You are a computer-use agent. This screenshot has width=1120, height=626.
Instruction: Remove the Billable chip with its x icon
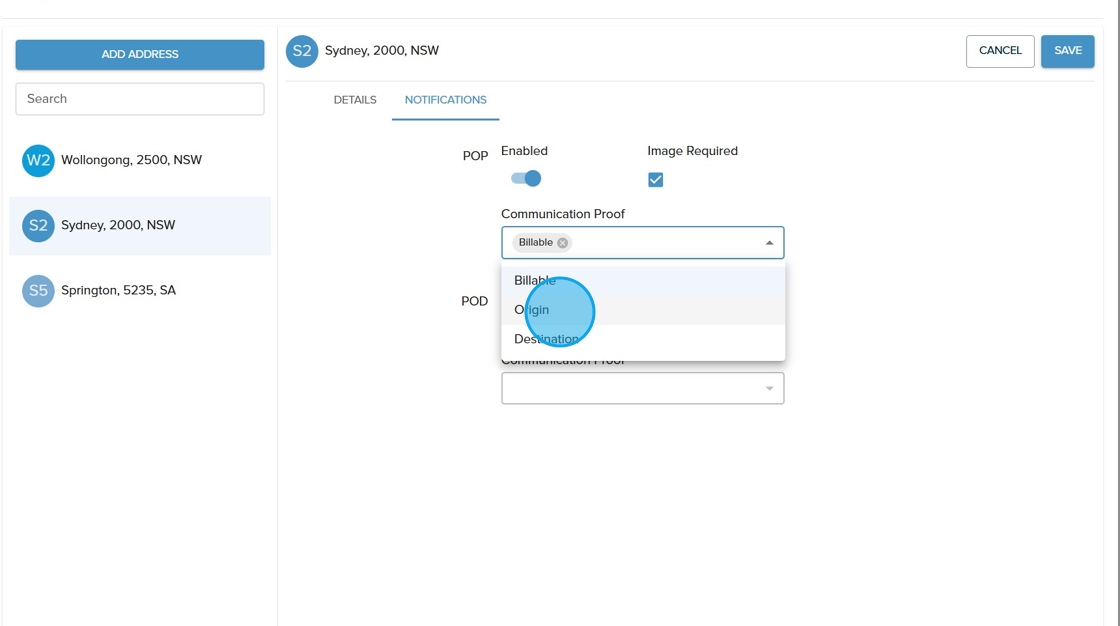[563, 243]
